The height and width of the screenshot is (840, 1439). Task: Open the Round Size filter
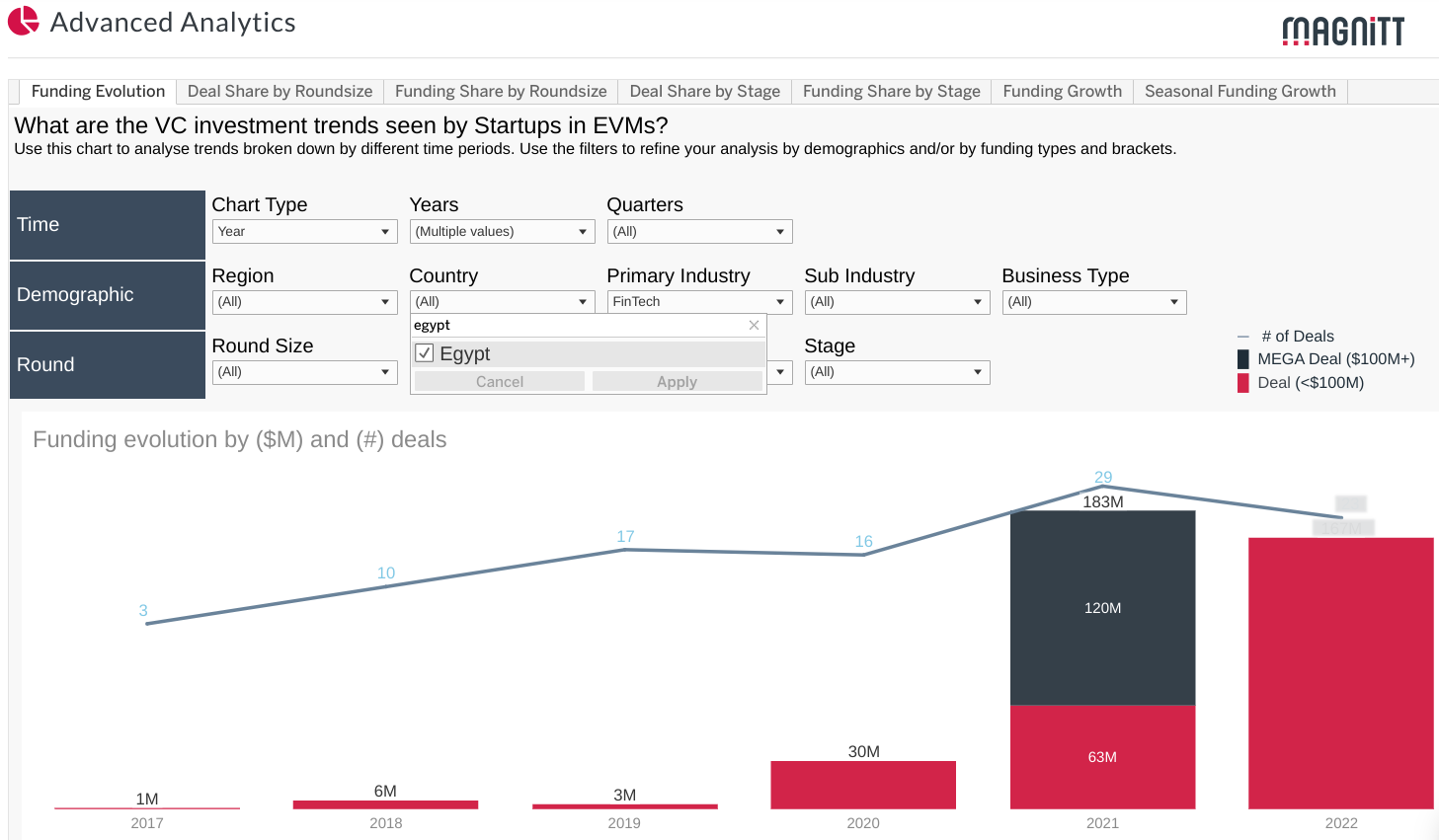[386, 372]
